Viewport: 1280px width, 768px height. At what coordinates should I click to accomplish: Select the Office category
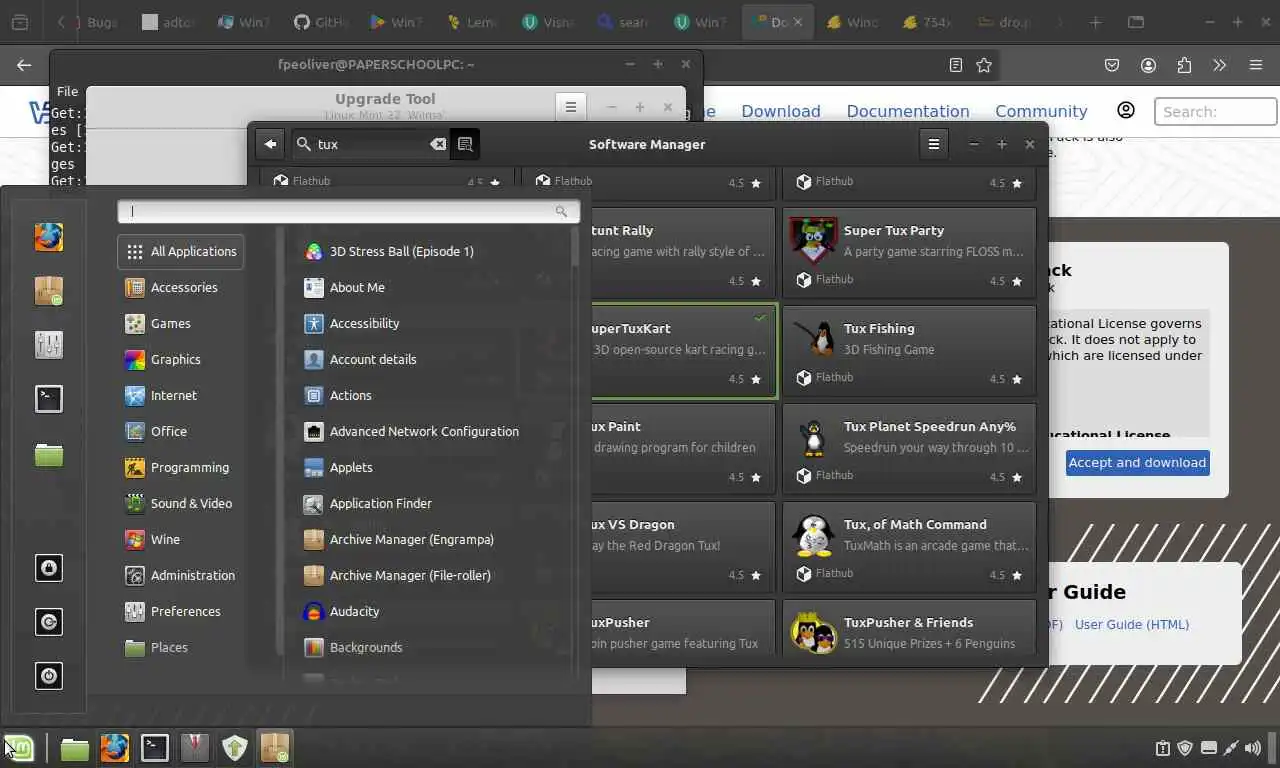180,431
